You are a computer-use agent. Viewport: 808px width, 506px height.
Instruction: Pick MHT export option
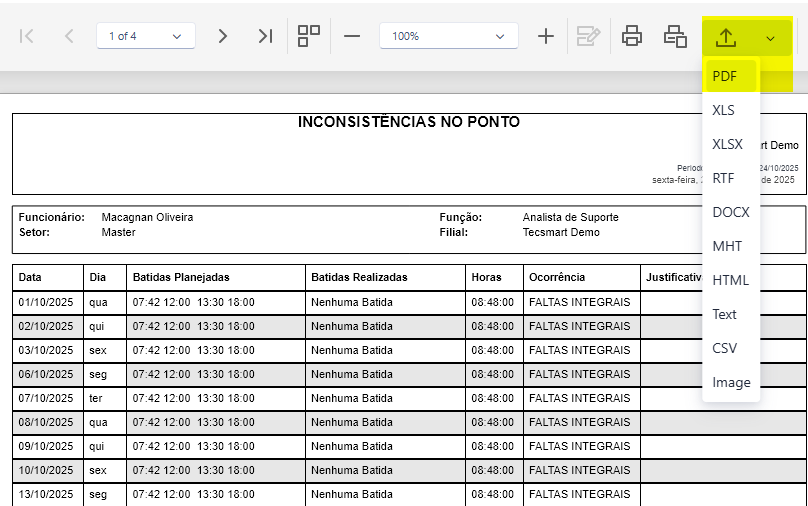pyautogui.click(x=730, y=246)
